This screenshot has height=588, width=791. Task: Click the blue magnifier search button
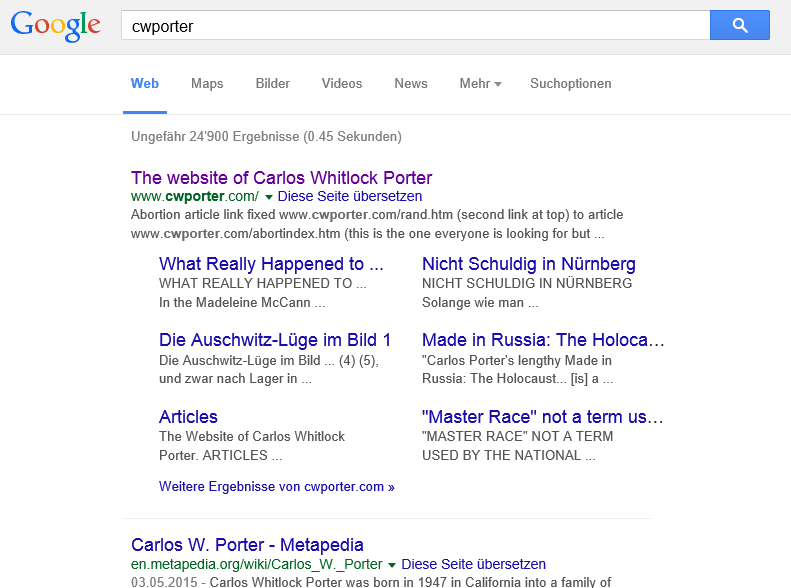[x=739, y=26]
